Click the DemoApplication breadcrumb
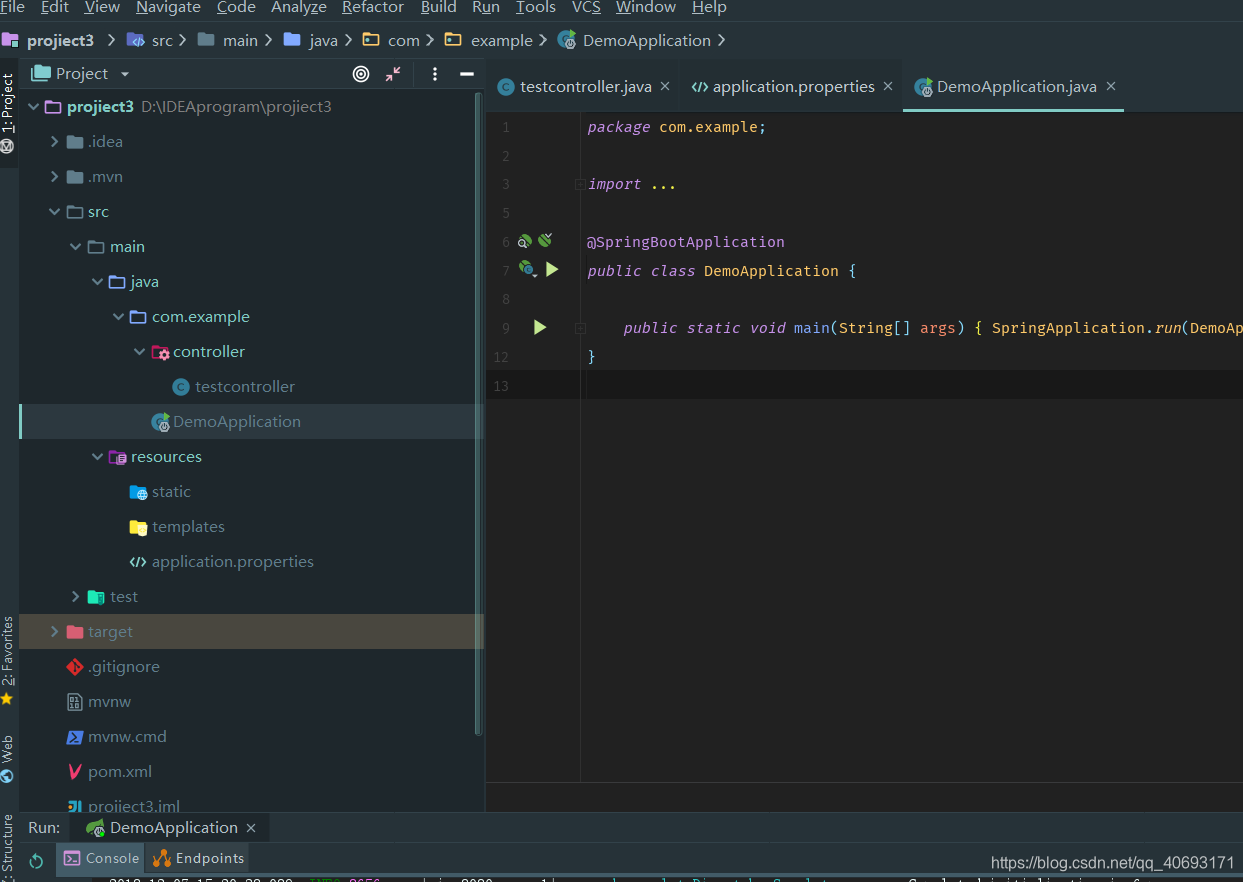This screenshot has width=1243, height=882. point(635,41)
